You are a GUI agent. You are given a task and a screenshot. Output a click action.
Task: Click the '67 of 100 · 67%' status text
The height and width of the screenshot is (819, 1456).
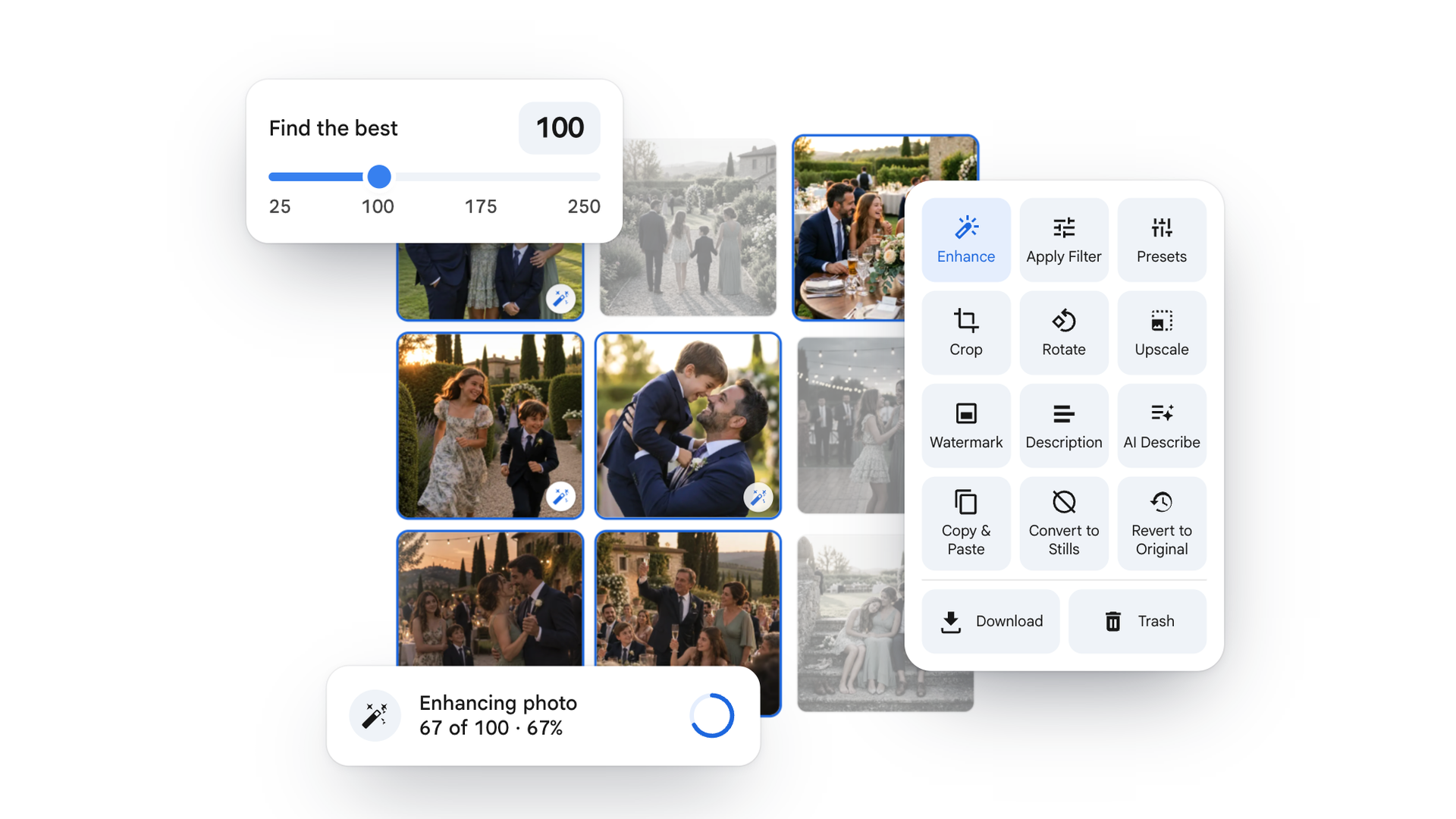click(x=491, y=728)
